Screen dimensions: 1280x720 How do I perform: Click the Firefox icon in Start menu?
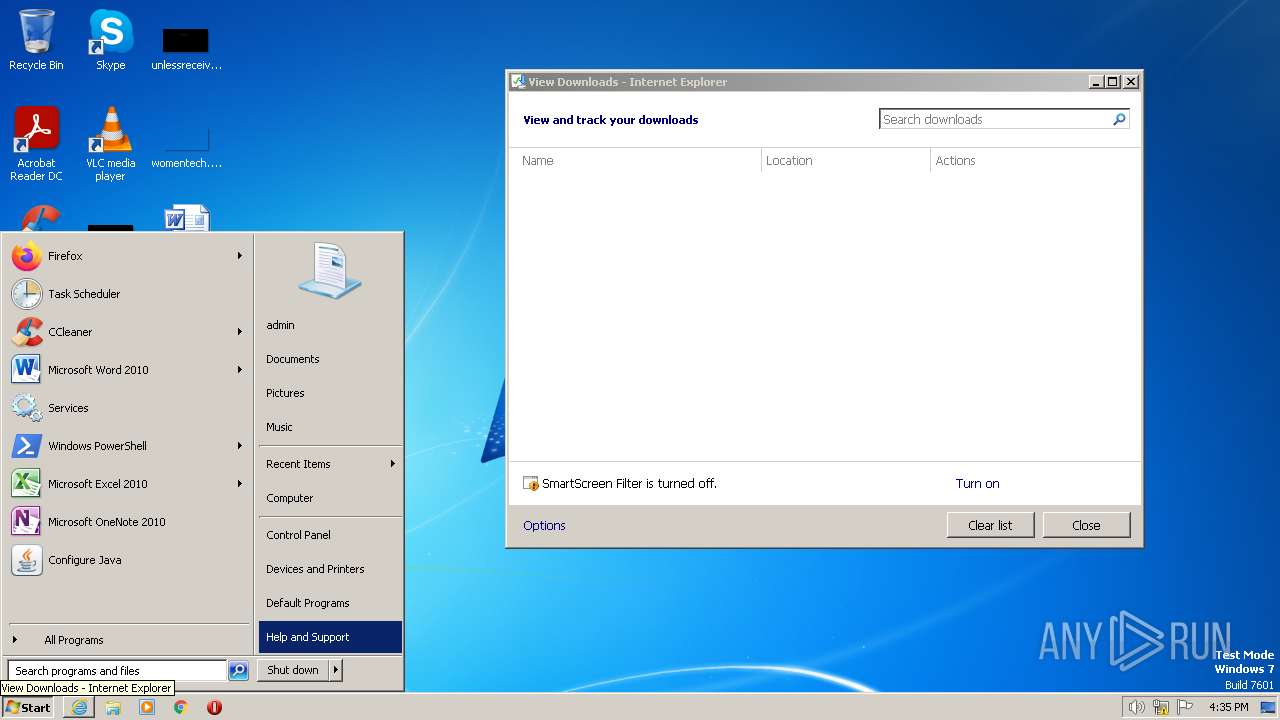point(27,256)
